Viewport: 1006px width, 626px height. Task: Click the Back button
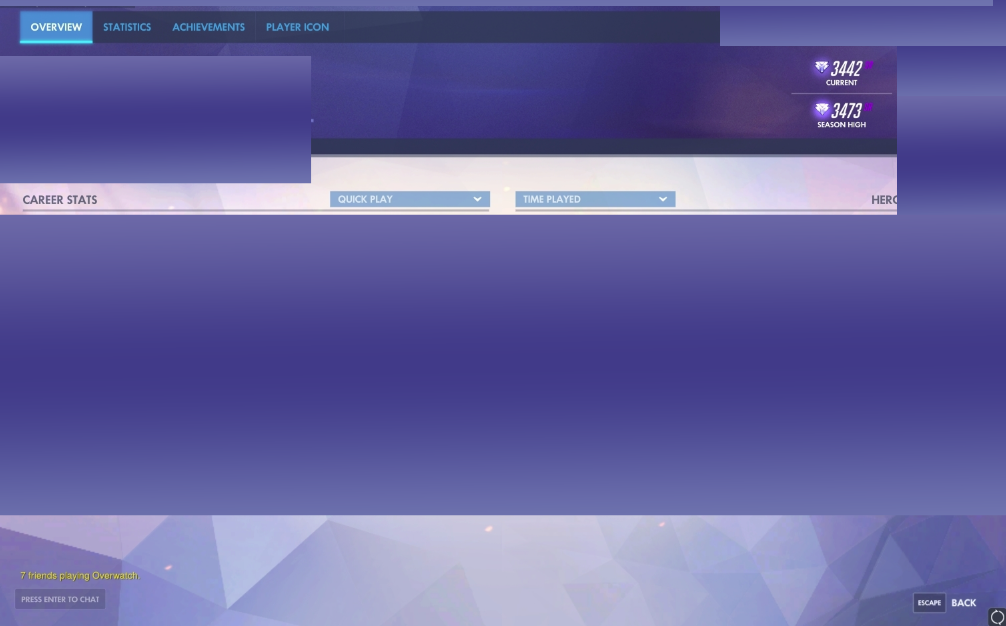964,602
